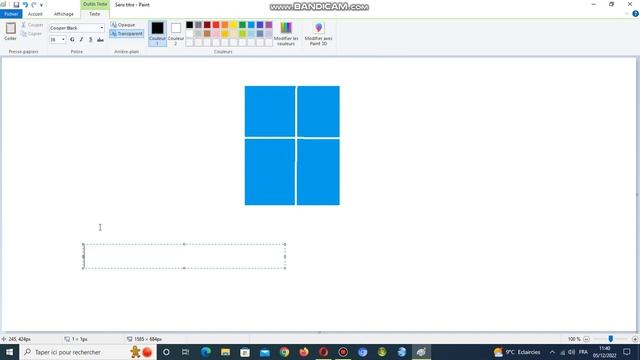
Task: Show hidden system tray icons
Action: pyautogui.click(x=552, y=352)
